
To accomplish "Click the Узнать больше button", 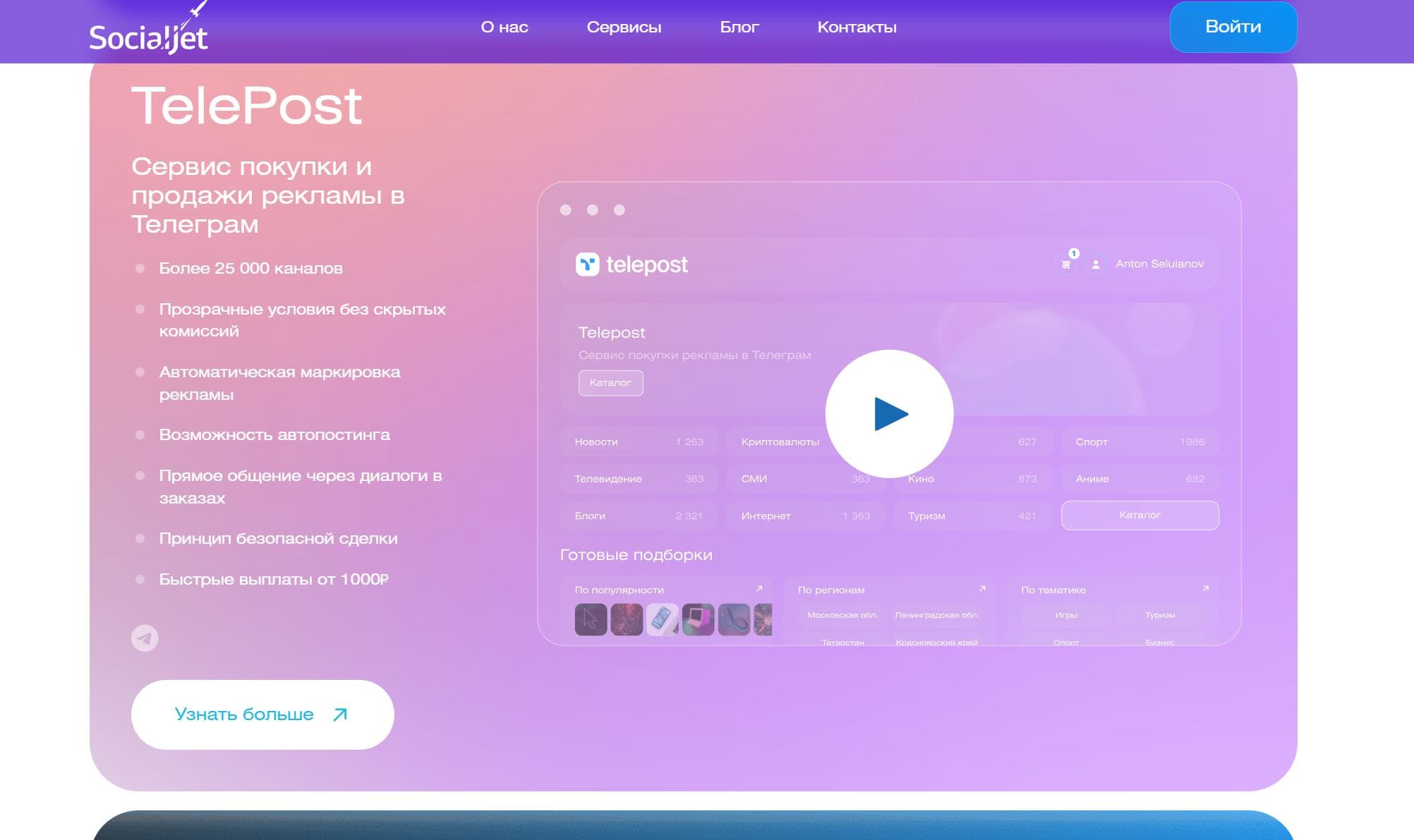I will pos(262,714).
